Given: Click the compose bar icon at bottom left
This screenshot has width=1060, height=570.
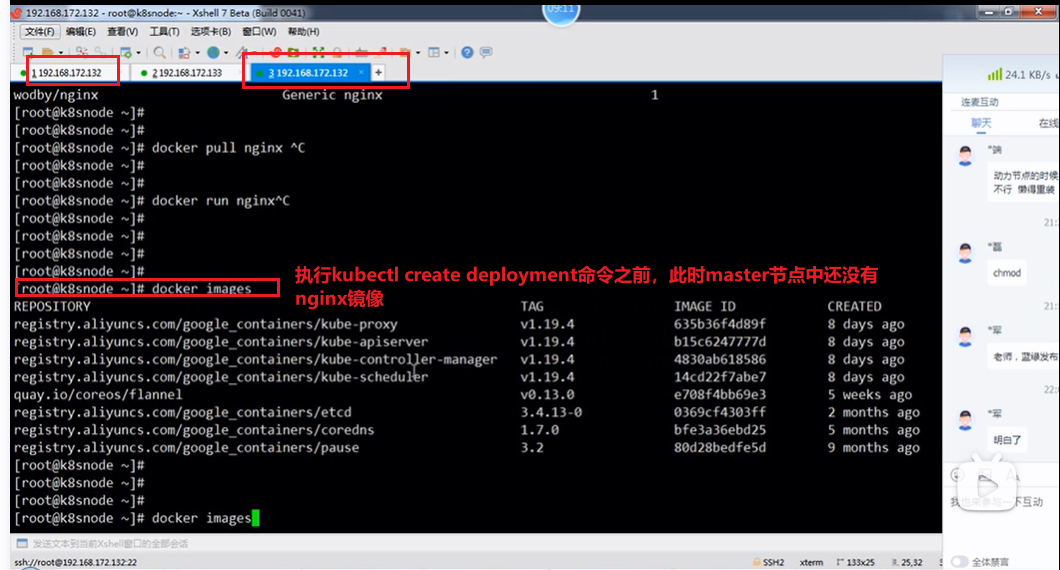Looking at the screenshot, I should tap(22, 543).
